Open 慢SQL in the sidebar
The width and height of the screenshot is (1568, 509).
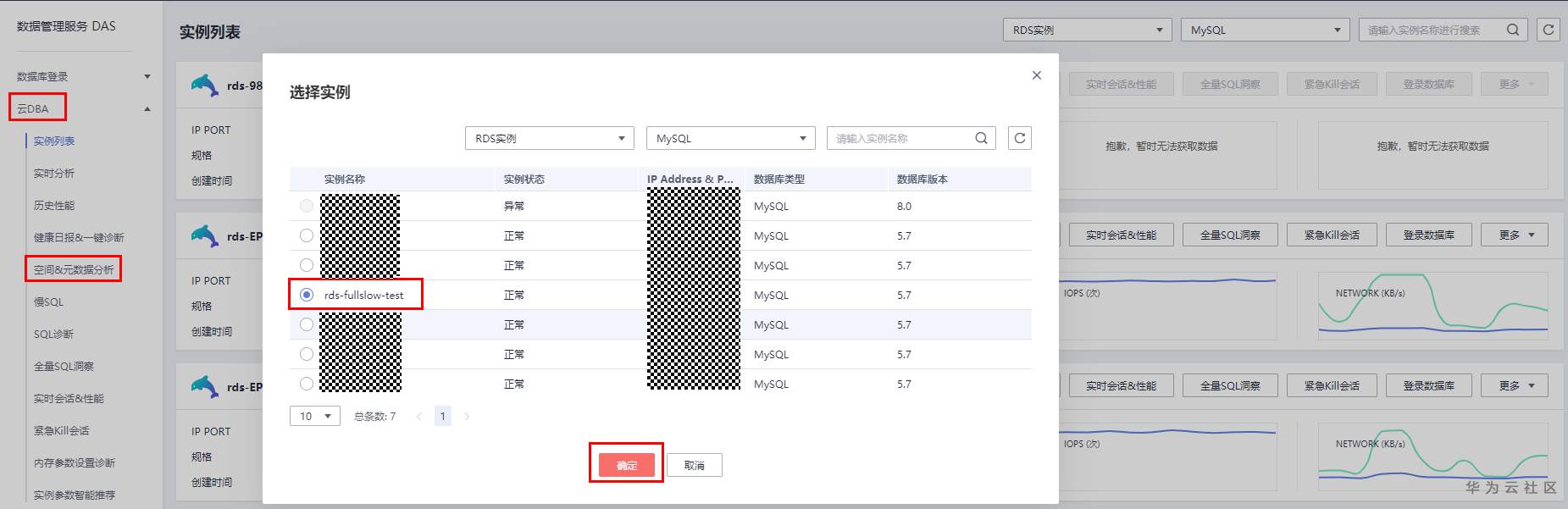[x=48, y=302]
